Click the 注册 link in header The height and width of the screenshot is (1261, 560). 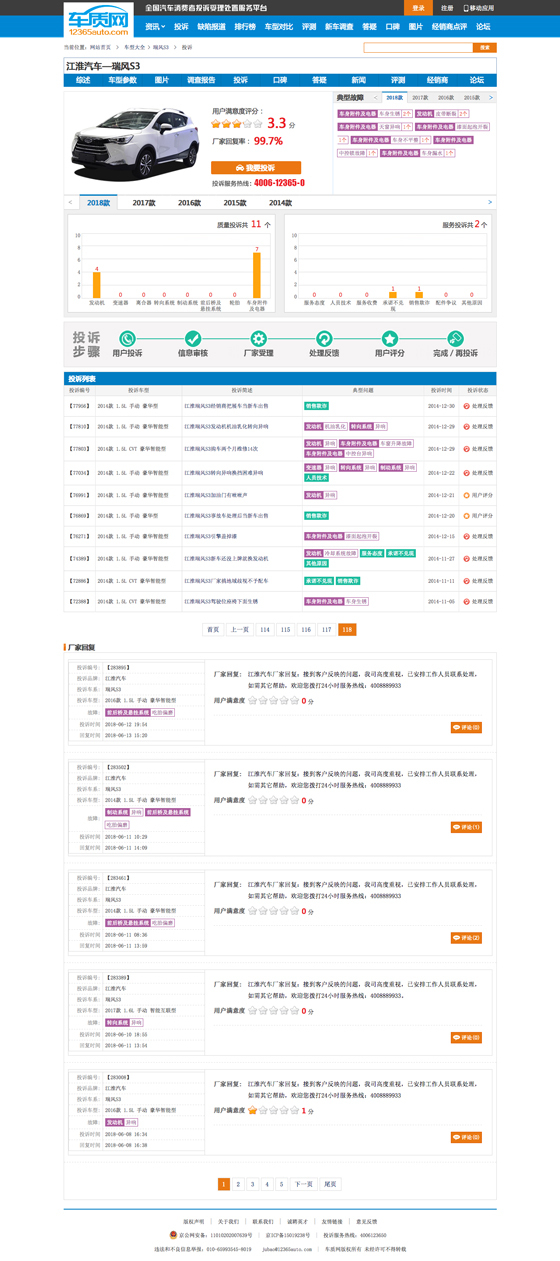click(x=447, y=8)
